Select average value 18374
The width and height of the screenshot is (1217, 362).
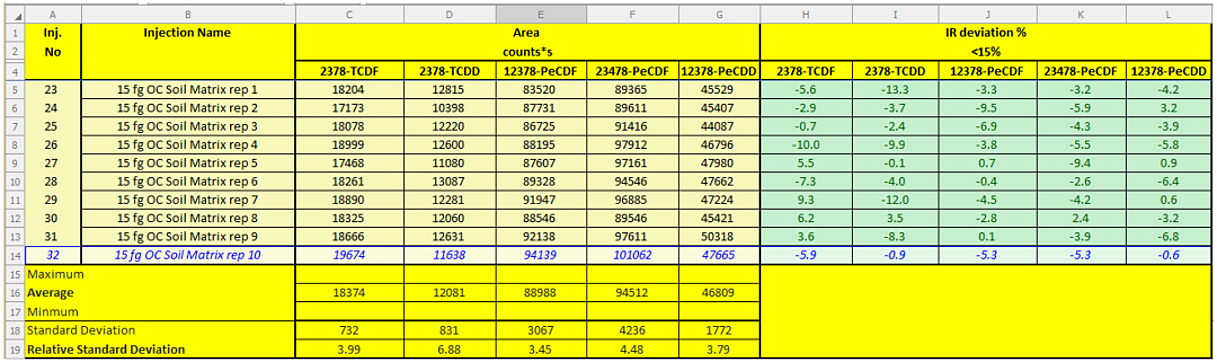(x=349, y=292)
